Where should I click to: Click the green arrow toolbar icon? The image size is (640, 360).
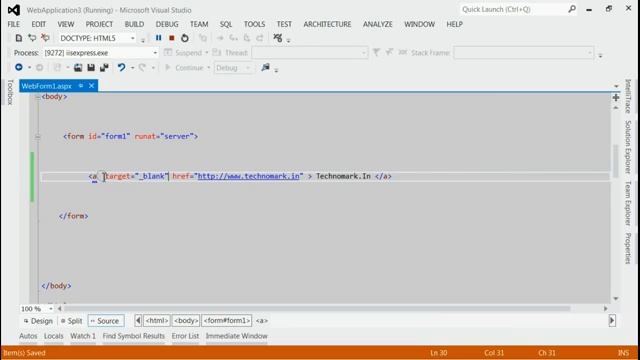[32, 38]
